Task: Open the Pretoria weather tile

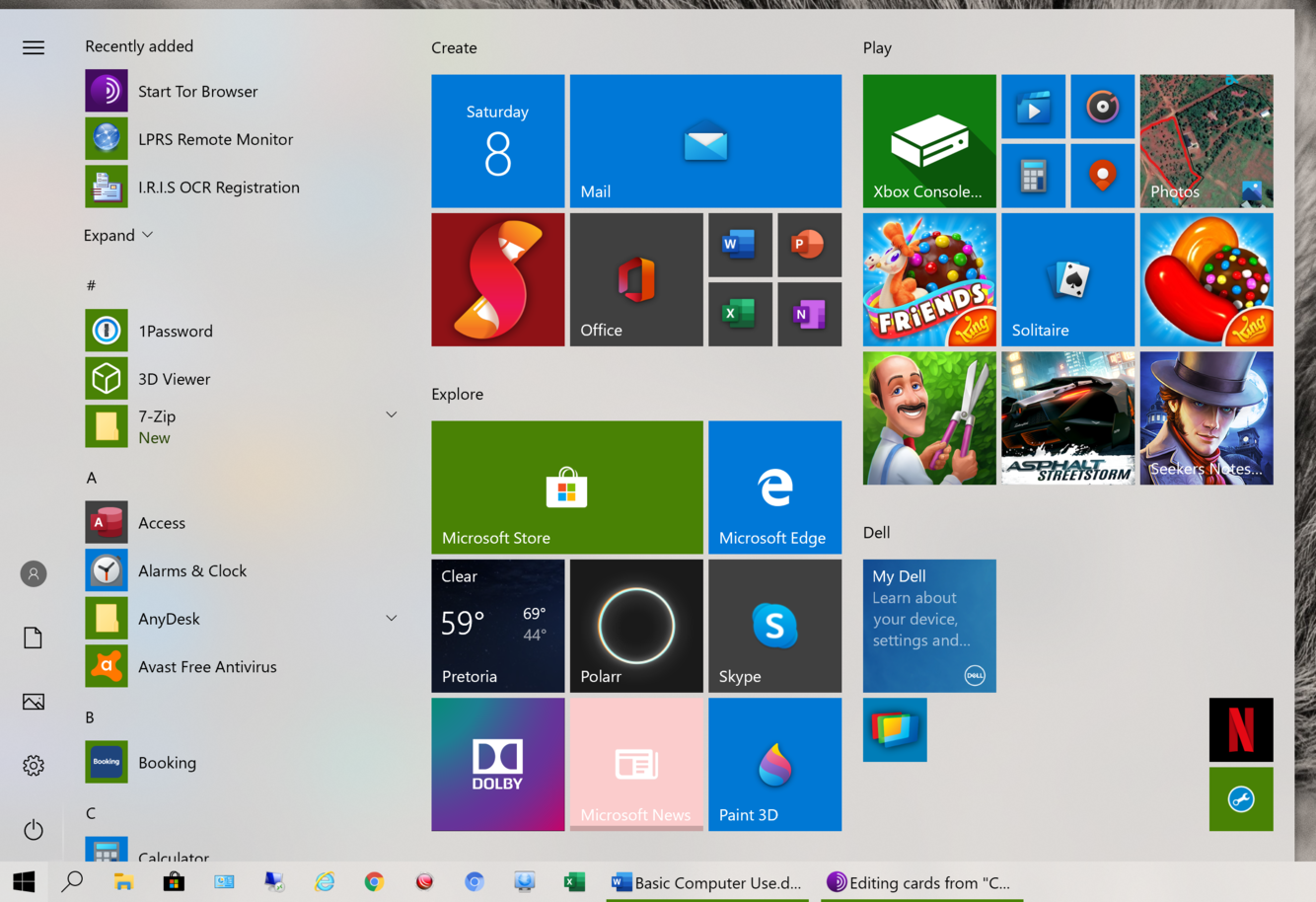Action: click(498, 626)
